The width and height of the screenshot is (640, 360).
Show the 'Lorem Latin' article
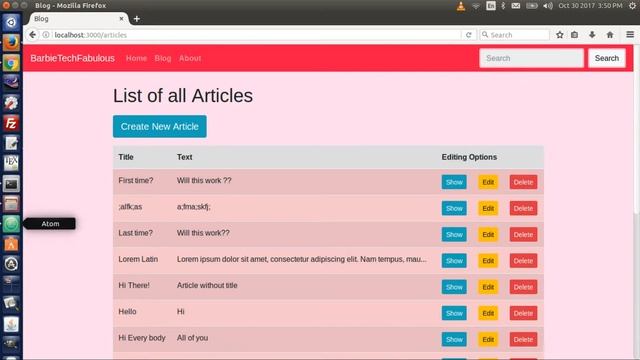click(x=454, y=260)
